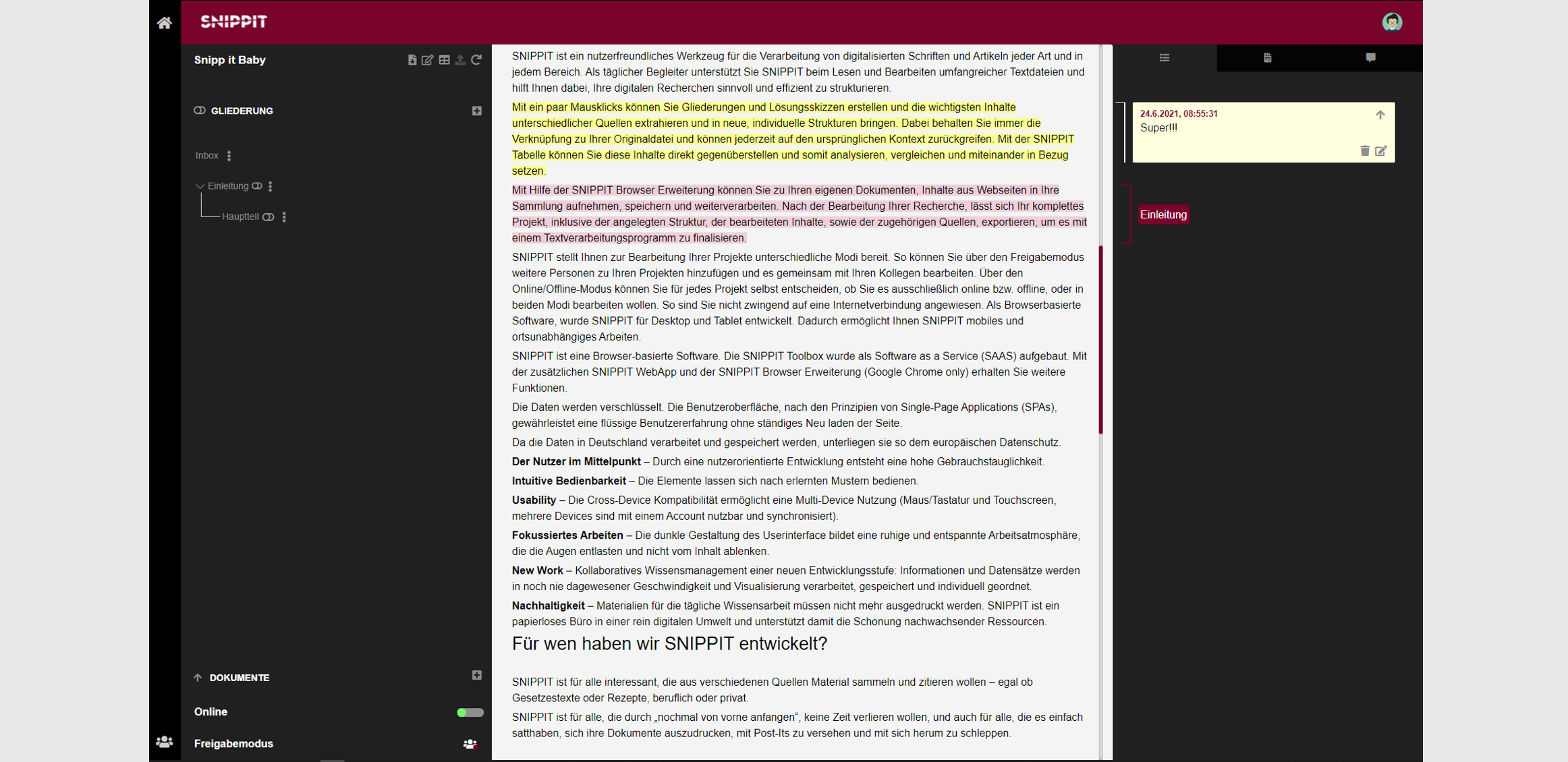Click the bold text 'Intuitive Bedienbarkeit'

569,481
